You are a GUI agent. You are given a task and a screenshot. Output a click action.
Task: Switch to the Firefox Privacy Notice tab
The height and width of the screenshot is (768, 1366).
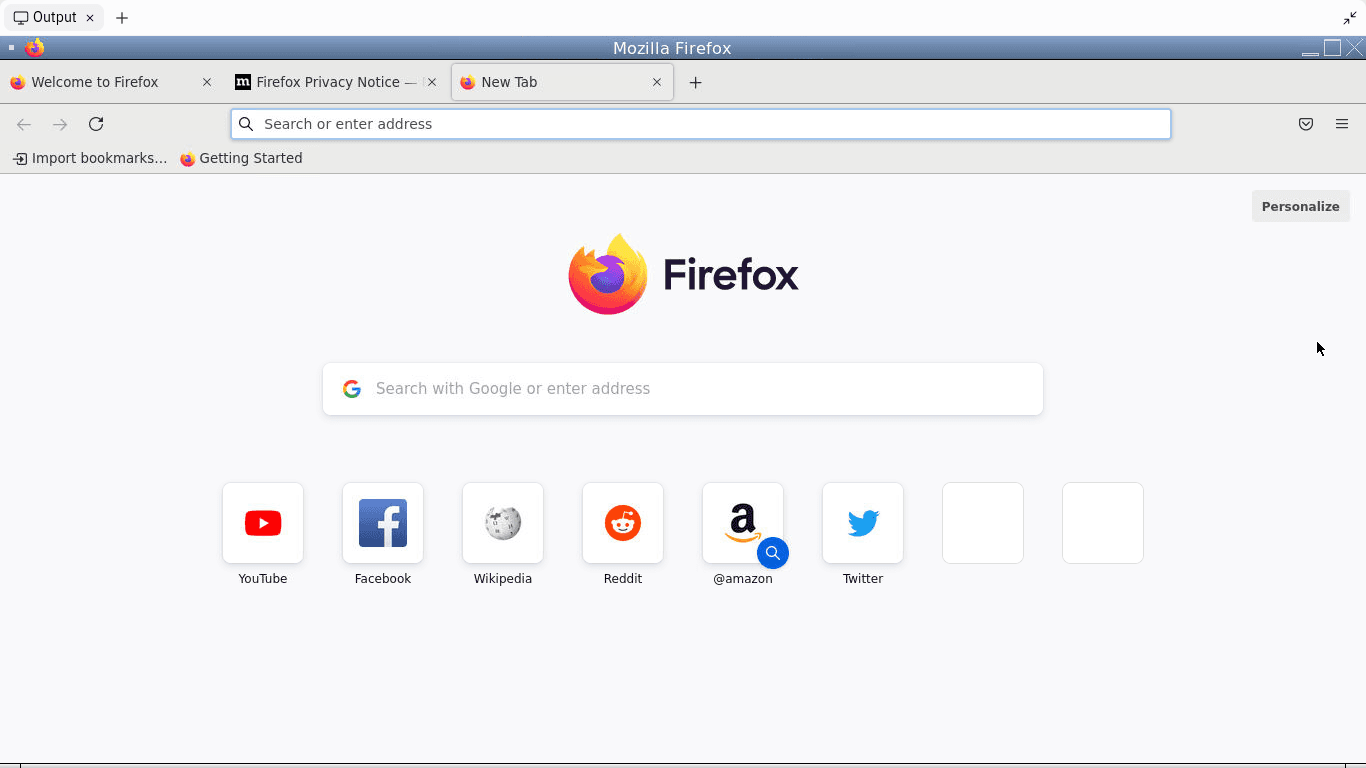coord(327,82)
